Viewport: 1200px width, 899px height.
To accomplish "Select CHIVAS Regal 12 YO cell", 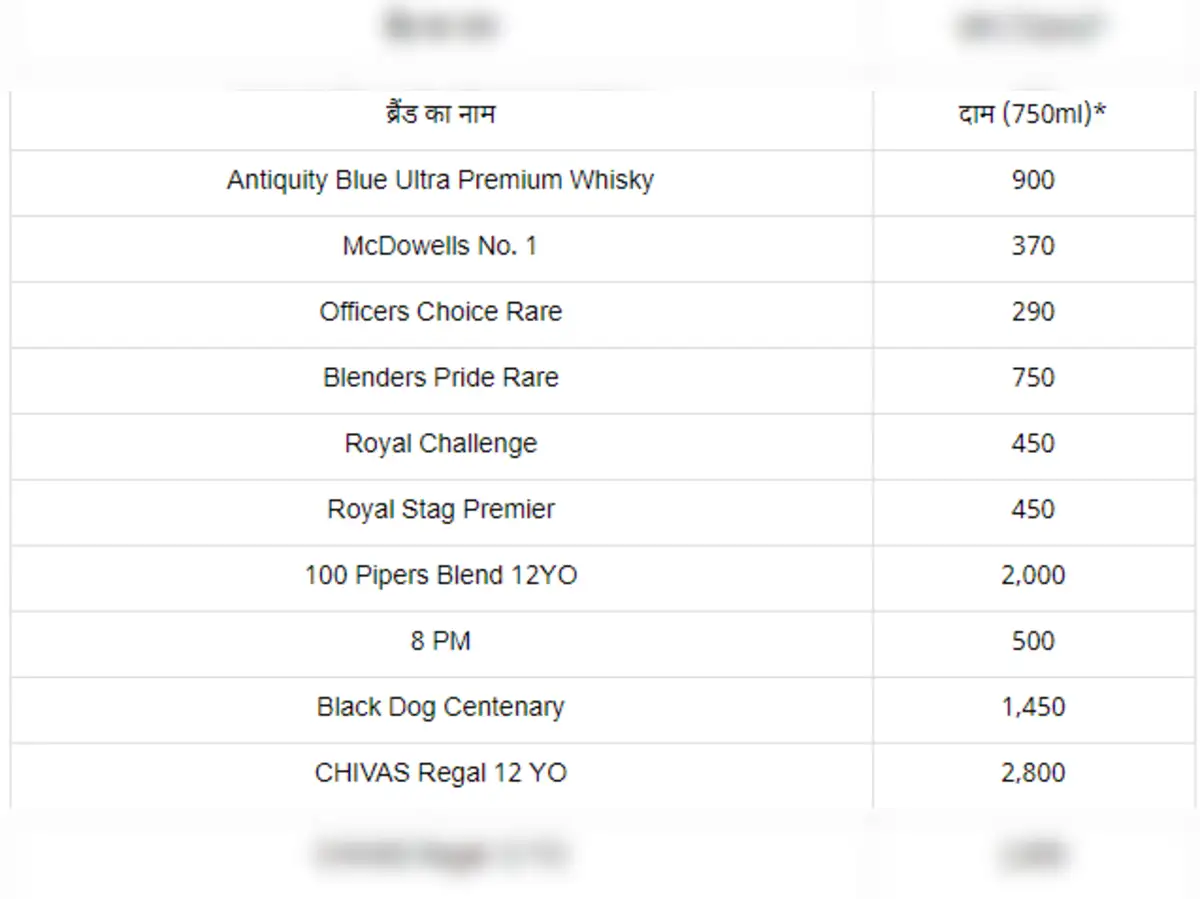I will click(x=440, y=774).
